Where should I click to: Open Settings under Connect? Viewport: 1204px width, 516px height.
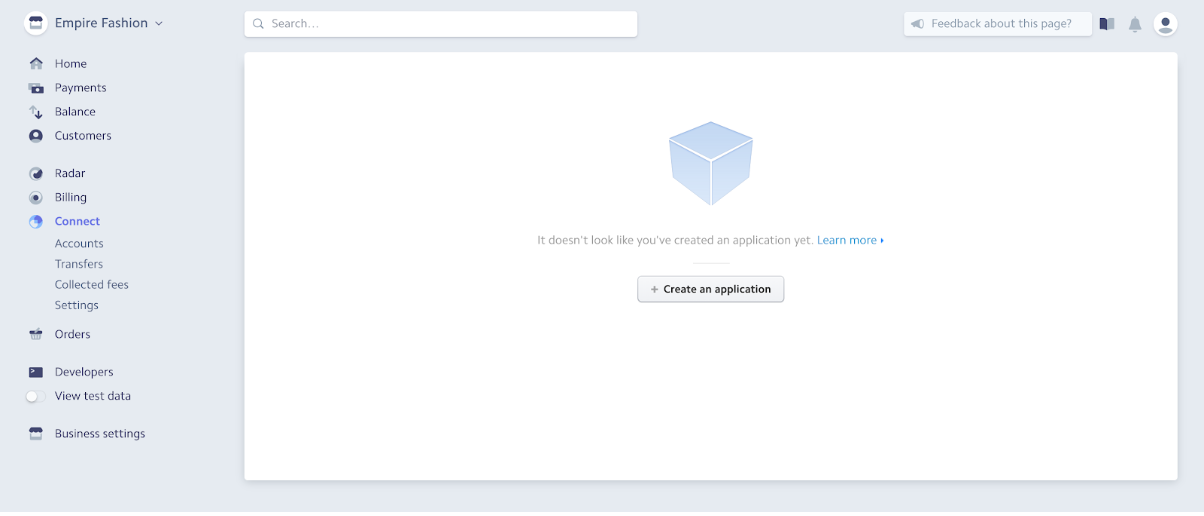[x=77, y=306]
